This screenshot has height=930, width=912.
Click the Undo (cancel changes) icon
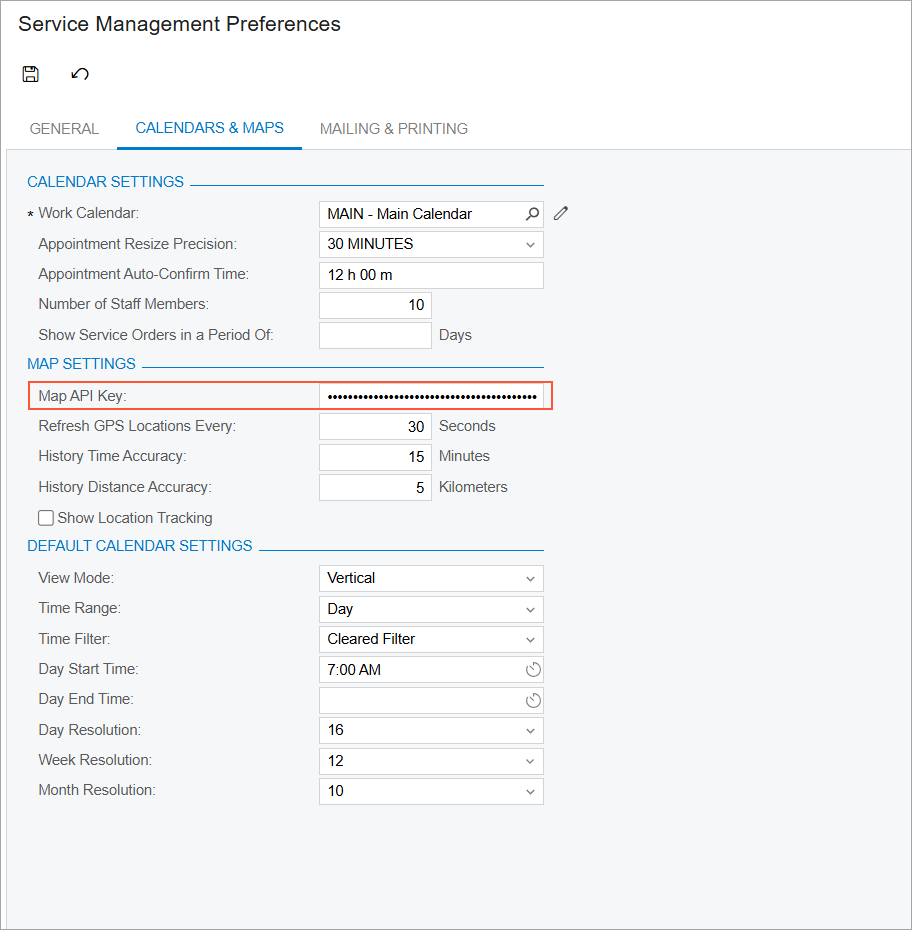coord(80,73)
